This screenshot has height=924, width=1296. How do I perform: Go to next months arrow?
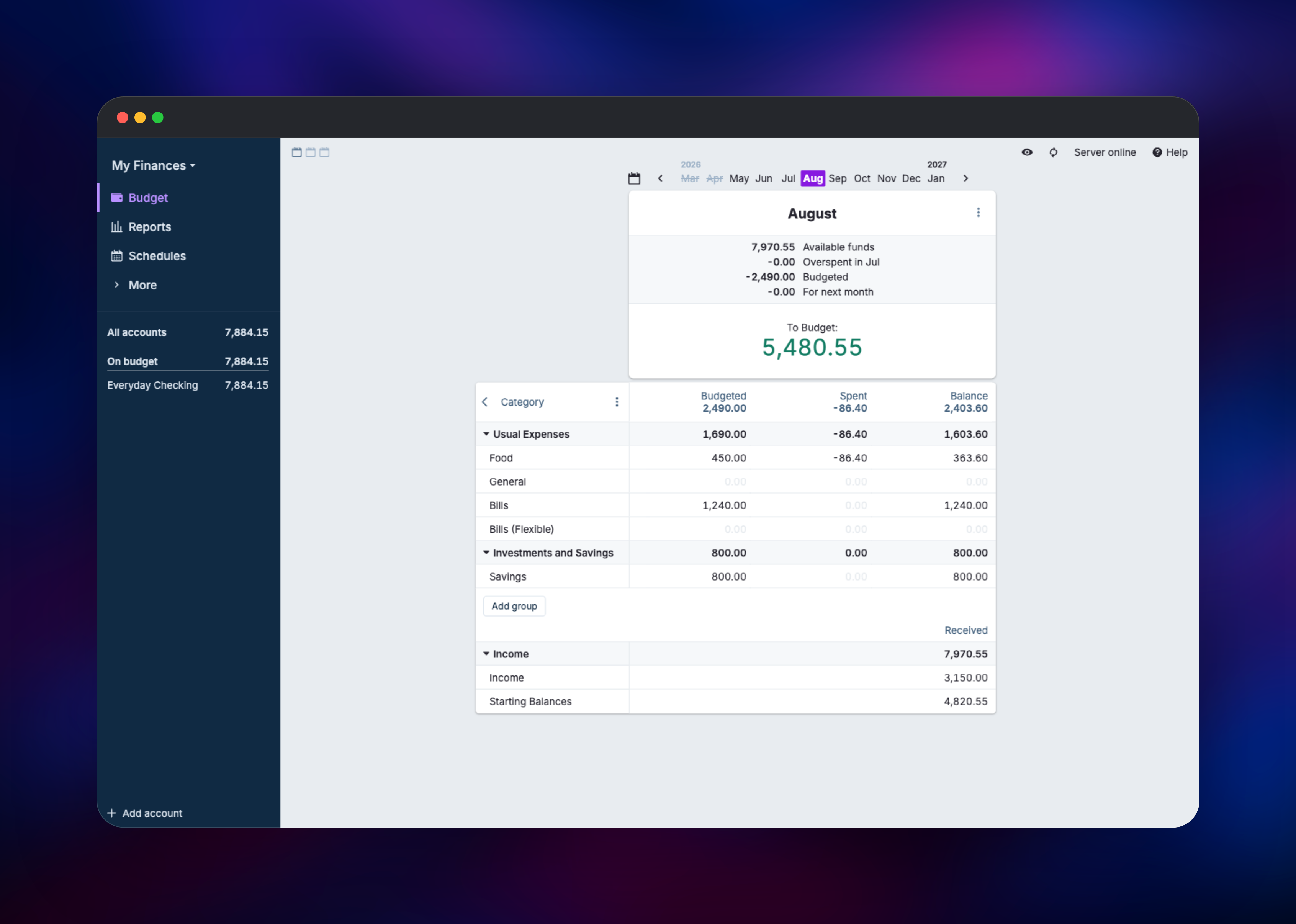pos(965,179)
